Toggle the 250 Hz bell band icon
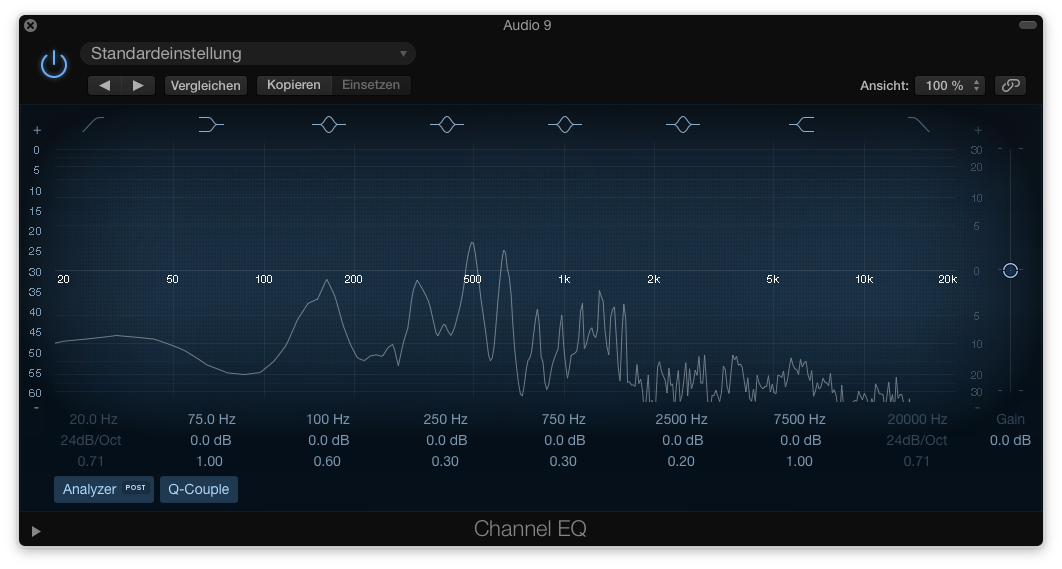This screenshot has width=1062, height=569. click(x=446, y=124)
